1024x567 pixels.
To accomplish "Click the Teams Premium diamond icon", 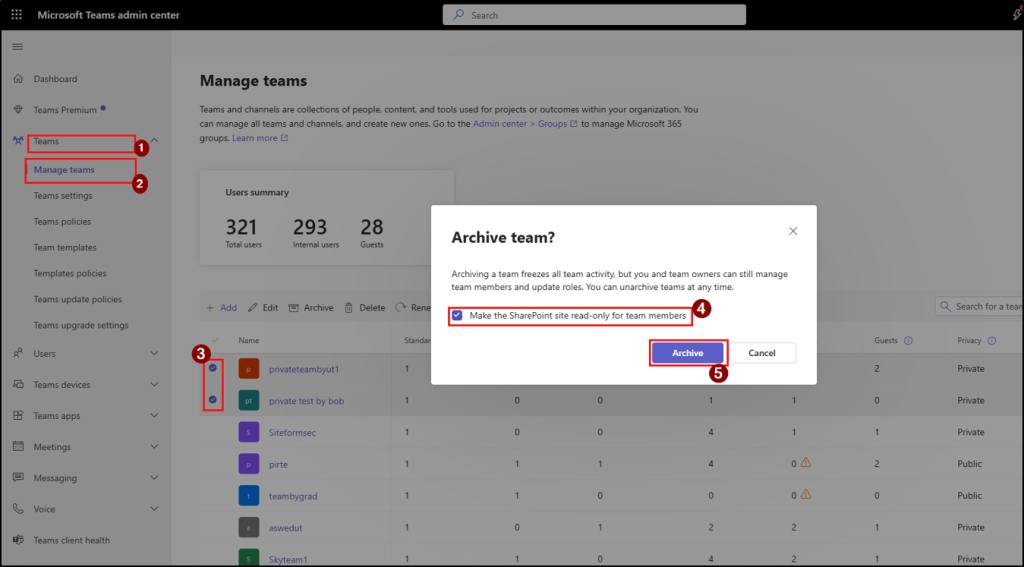I will click(x=18, y=110).
